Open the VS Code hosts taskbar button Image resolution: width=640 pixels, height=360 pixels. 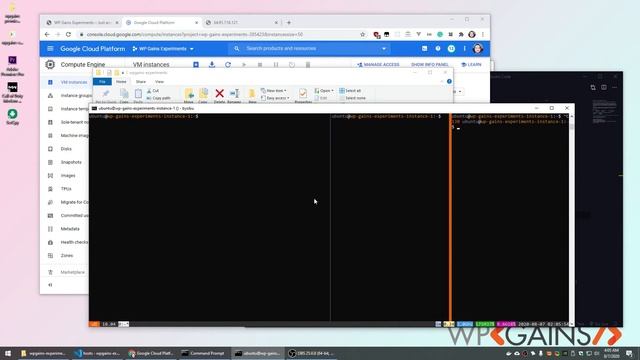click(98, 353)
